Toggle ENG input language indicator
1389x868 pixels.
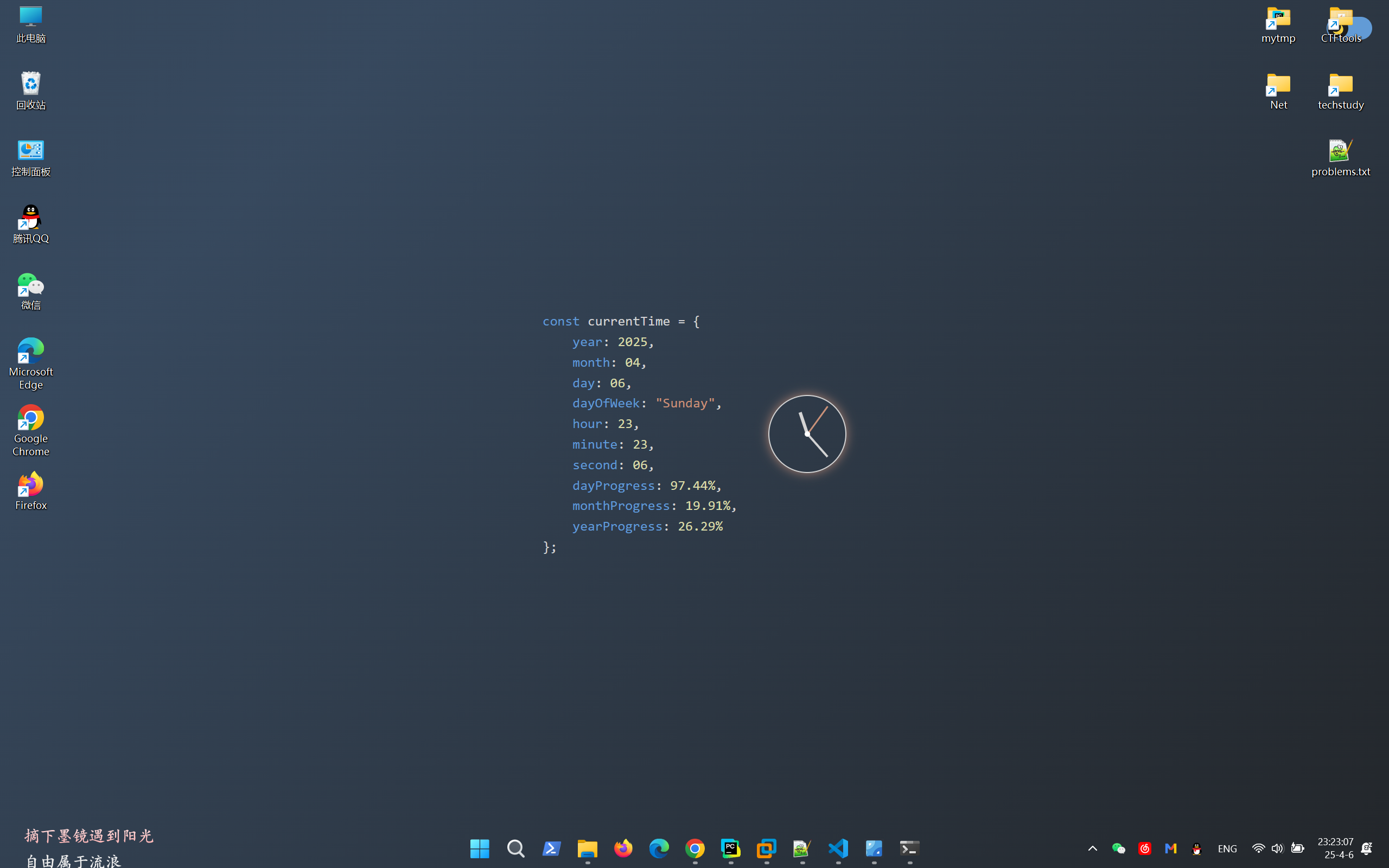pos(1227,848)
